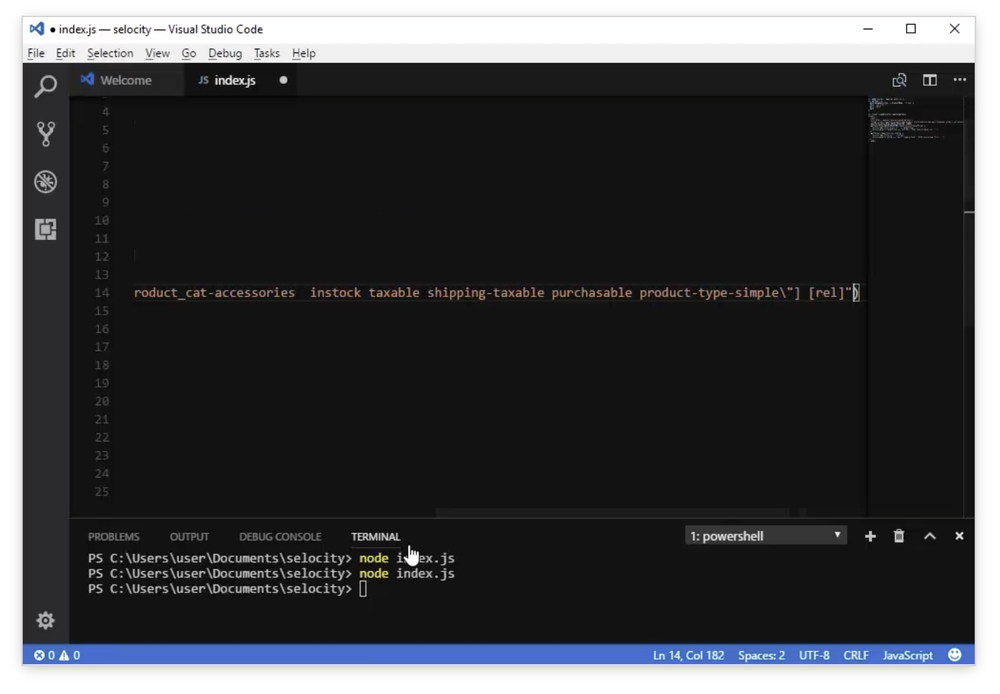
Task: Show the PROBLEMS panel tab
Action: tap(113, 536)
